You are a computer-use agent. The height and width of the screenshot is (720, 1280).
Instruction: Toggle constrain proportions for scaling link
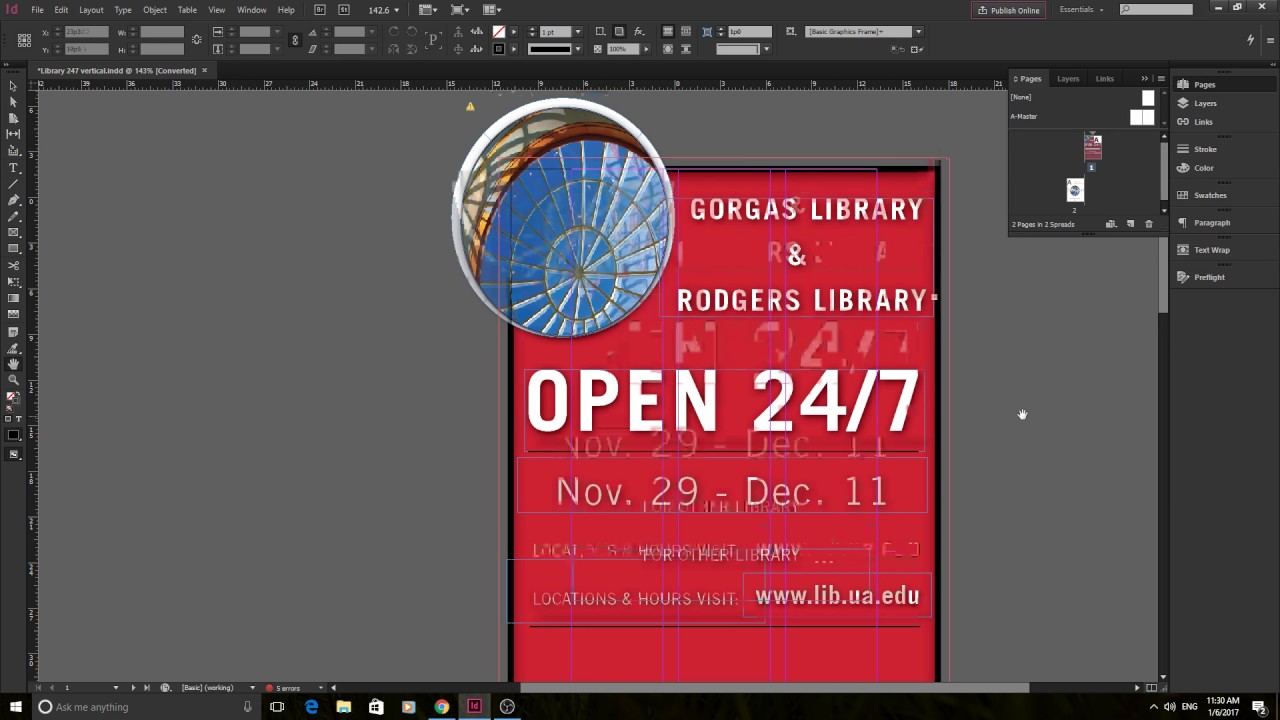pyautogui.click(x=295, y=40)
